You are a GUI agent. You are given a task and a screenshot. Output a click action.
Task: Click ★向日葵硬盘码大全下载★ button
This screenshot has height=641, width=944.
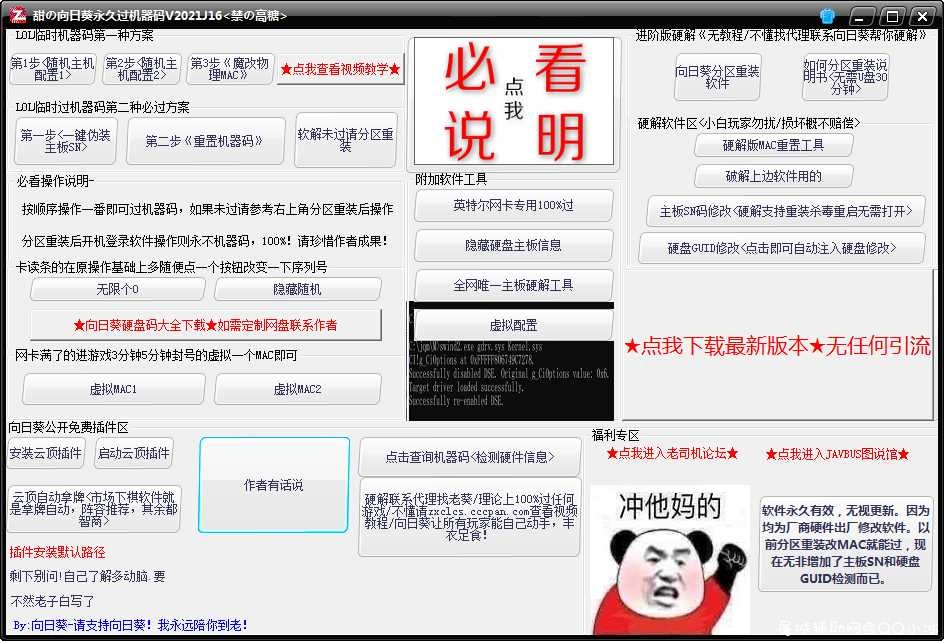coord(205,325)
